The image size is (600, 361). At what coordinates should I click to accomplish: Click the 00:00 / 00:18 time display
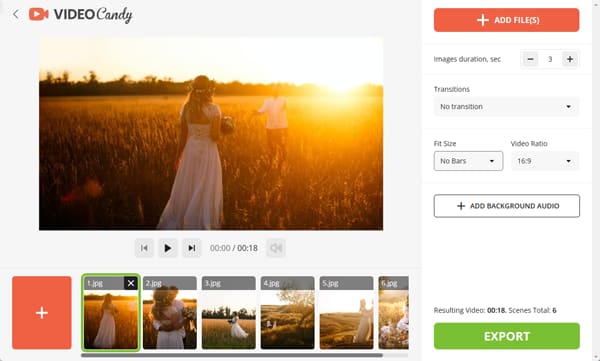coord(234,248)
